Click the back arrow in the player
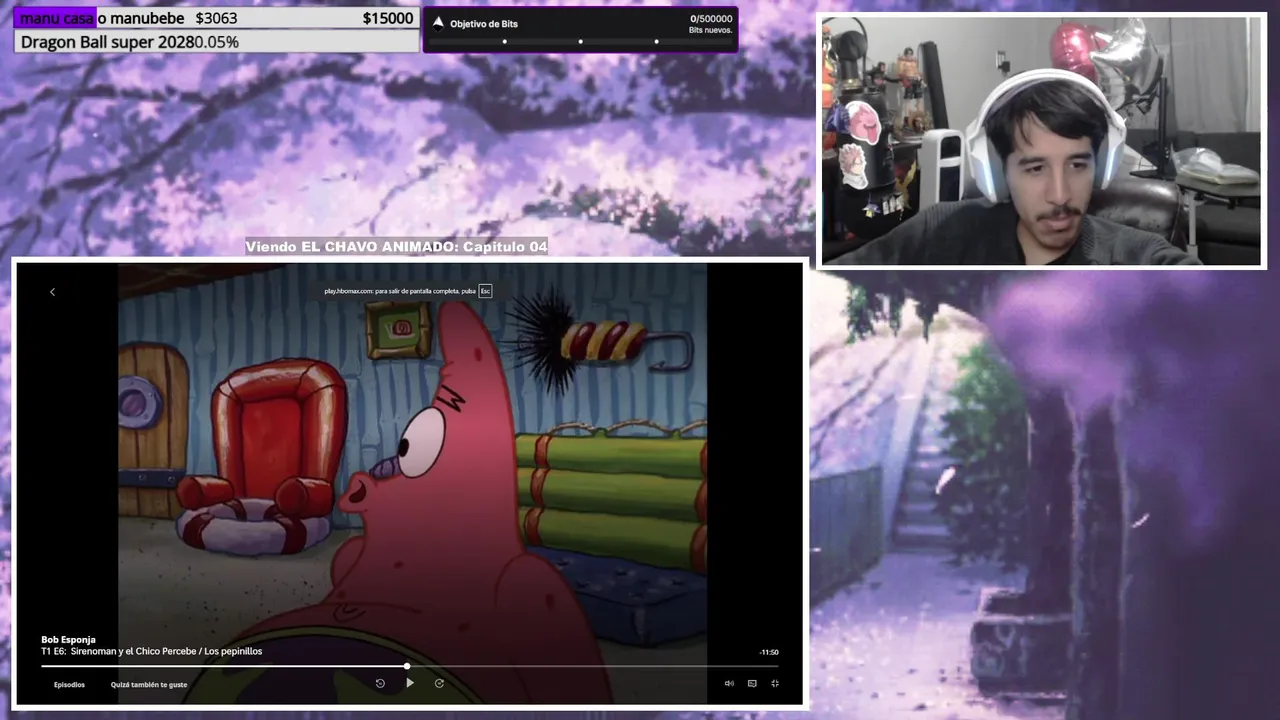Screen dimensions: 1280x720 [52, 292]
